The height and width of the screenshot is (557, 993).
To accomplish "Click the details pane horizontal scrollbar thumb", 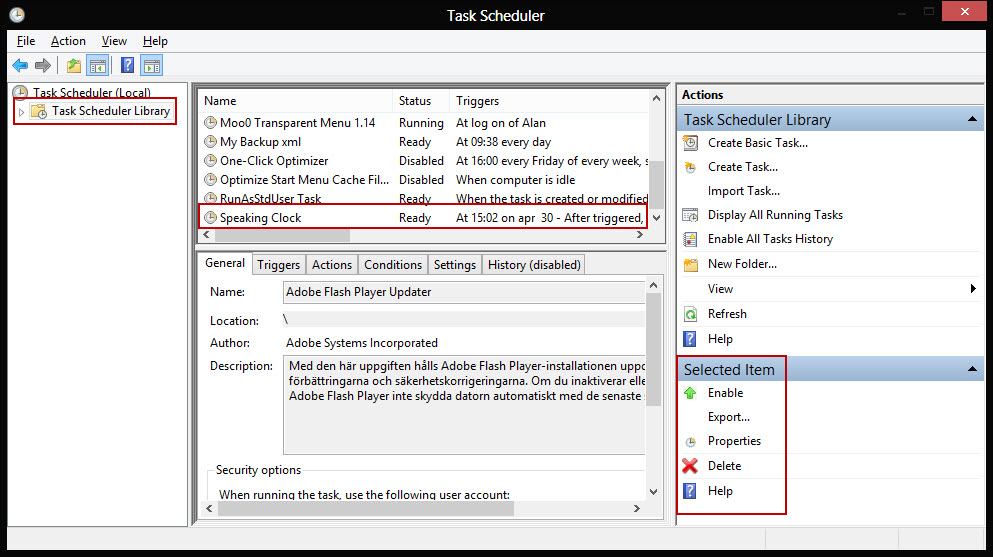I will (366, 508).
